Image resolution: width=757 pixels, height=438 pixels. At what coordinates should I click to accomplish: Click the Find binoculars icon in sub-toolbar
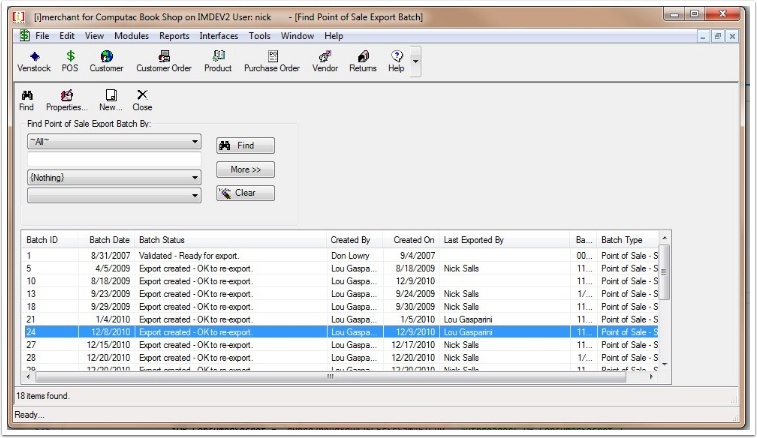pos(27,100)
